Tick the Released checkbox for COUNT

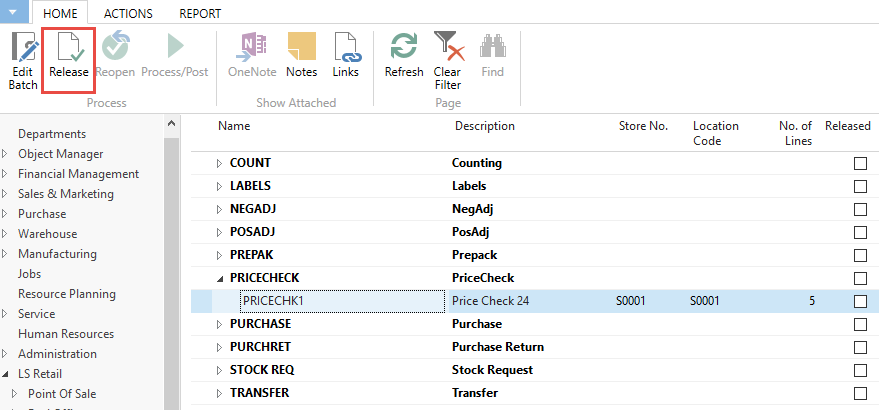pos(860,163)
